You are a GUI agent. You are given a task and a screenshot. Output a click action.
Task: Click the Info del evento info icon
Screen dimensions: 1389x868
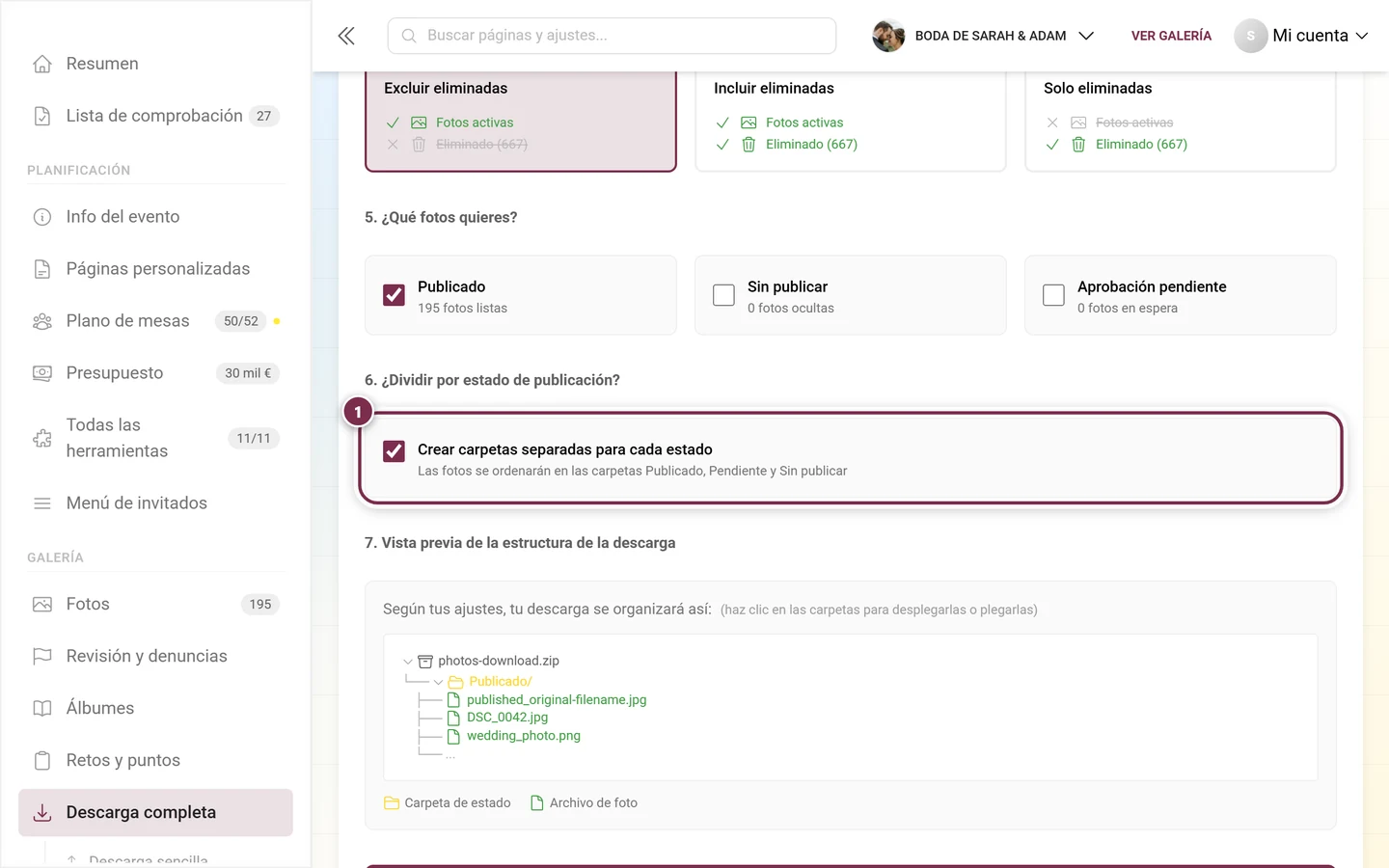(x=42, y=217)
